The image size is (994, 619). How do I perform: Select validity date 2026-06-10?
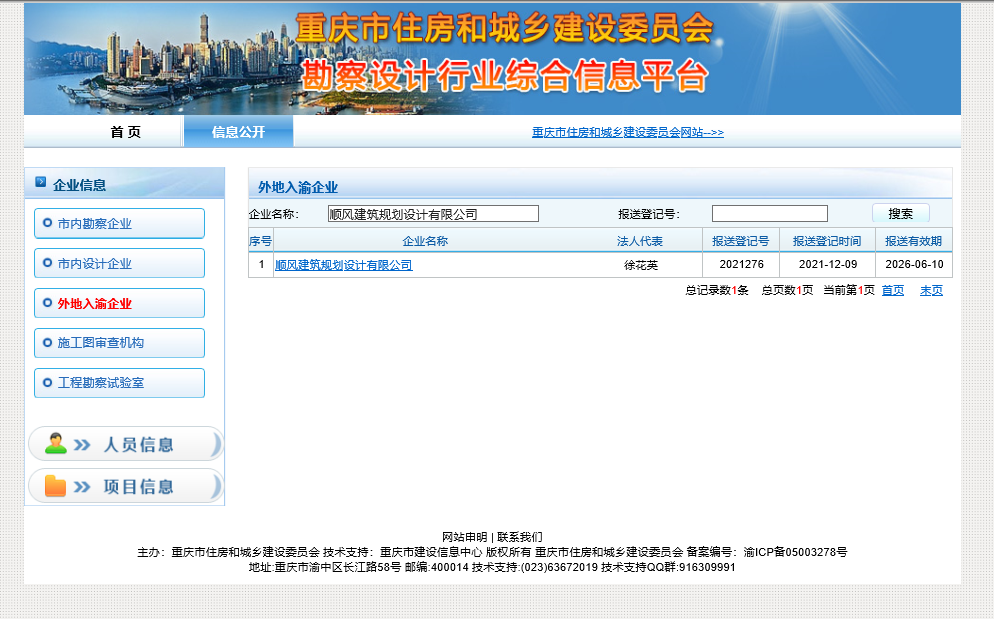(x=914, y=264)
